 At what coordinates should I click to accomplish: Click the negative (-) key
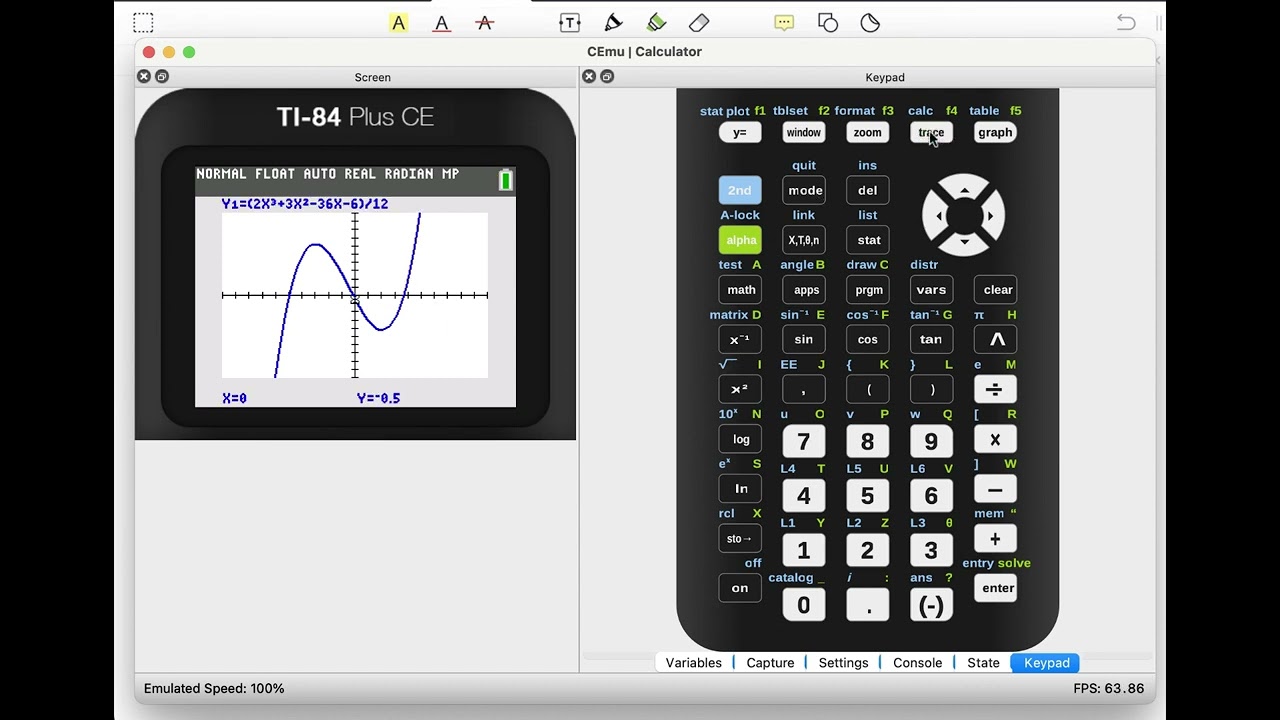click(931, 605)
